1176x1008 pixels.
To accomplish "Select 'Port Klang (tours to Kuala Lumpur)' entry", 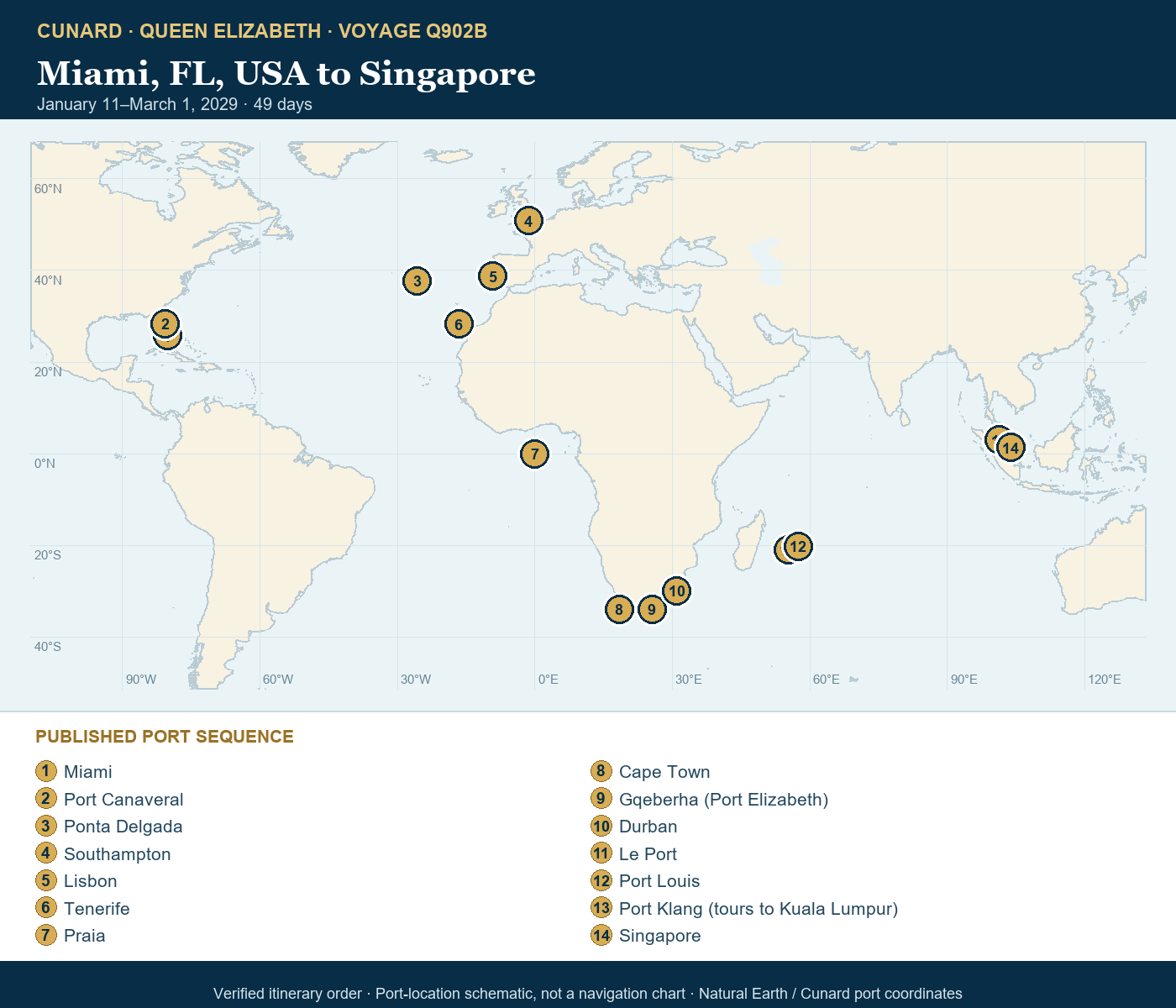I will pyautogui.click(x=759, y=909).
